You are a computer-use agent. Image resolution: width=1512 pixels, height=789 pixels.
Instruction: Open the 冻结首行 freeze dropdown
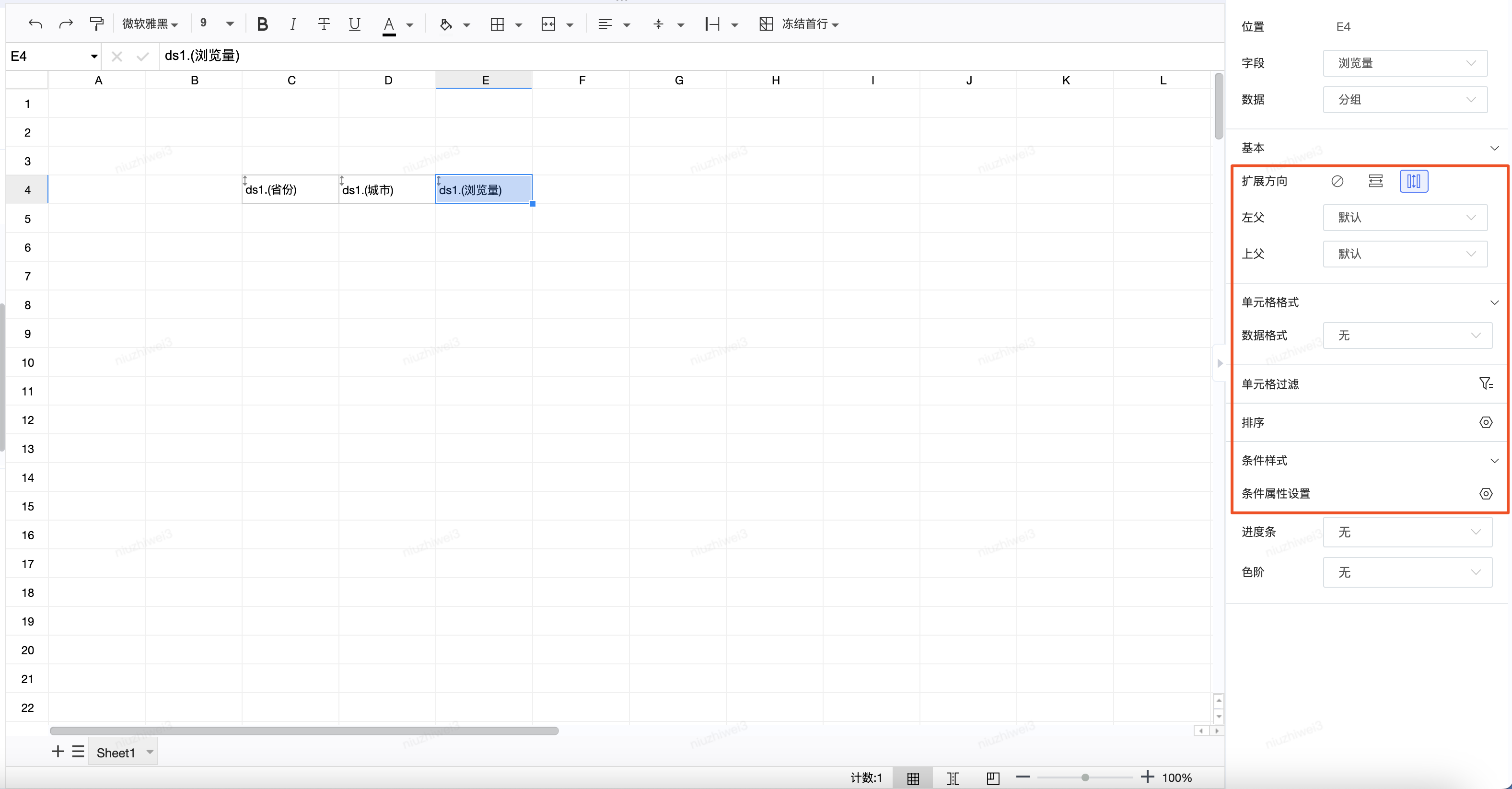coord(810,24)
